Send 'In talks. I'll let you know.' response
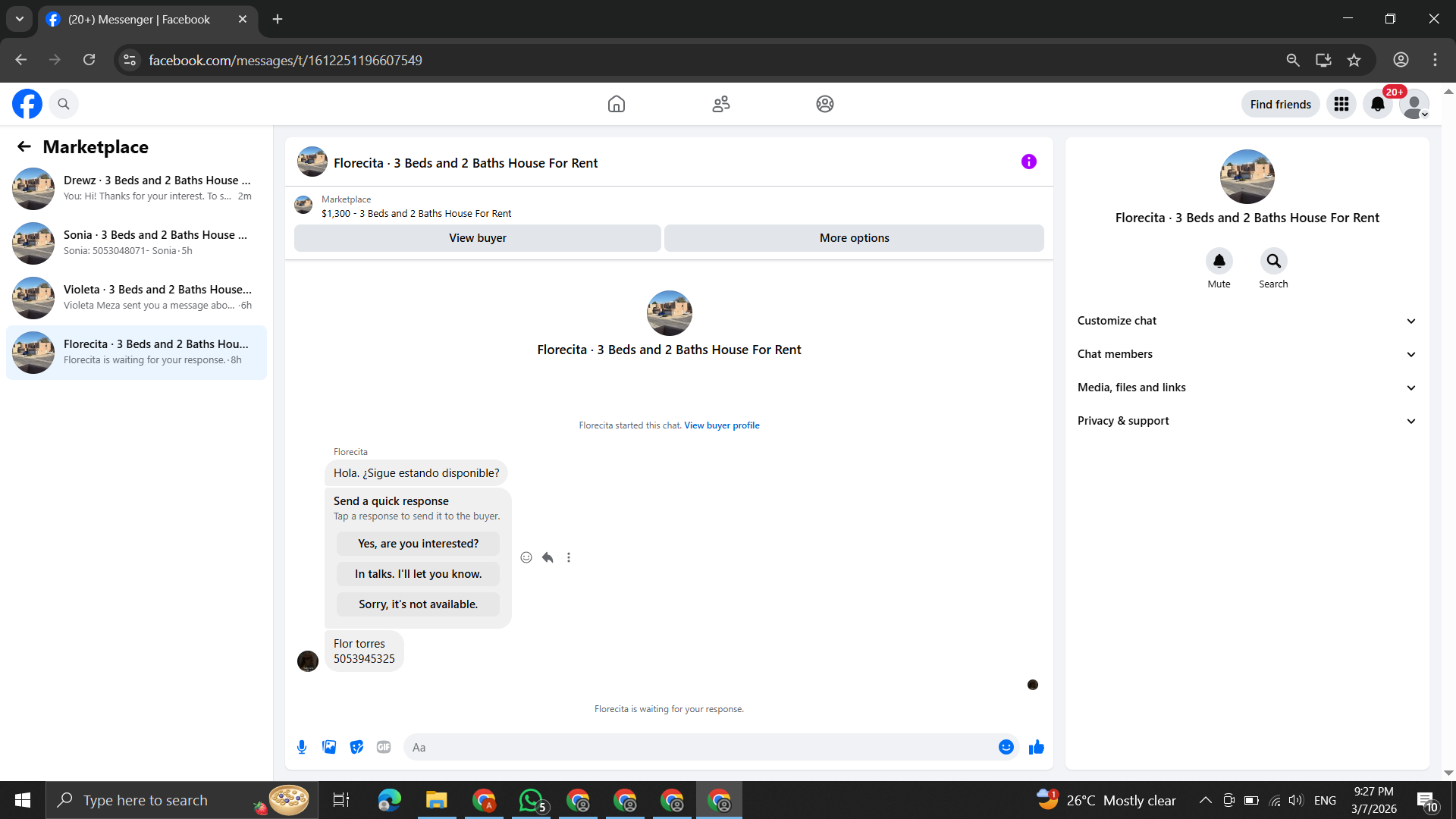This screenshot has height=819, width=1456. pos(418,574)
